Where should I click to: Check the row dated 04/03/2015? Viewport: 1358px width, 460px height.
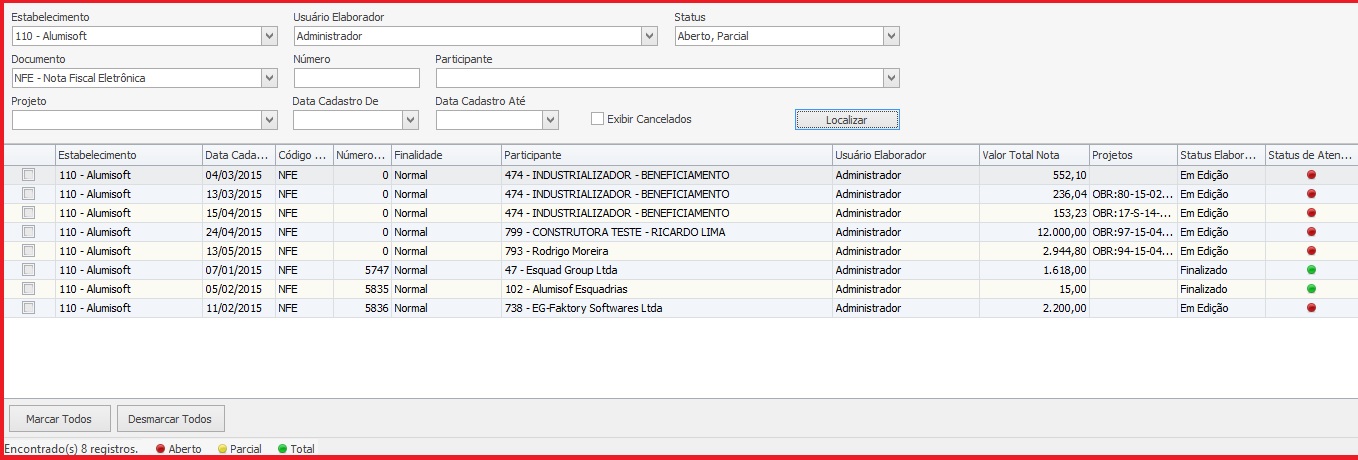point(29,175)
